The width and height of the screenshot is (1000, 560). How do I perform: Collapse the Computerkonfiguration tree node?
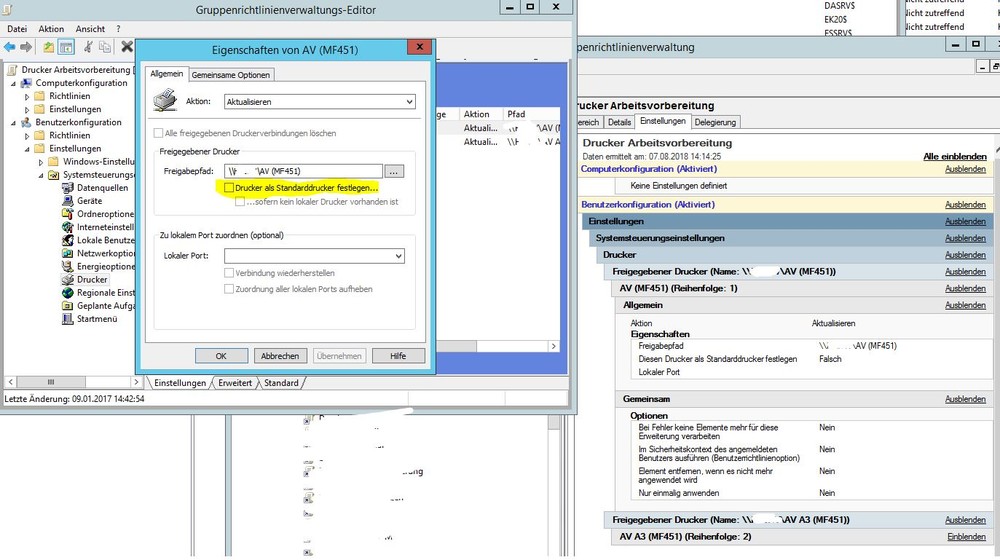14,83
